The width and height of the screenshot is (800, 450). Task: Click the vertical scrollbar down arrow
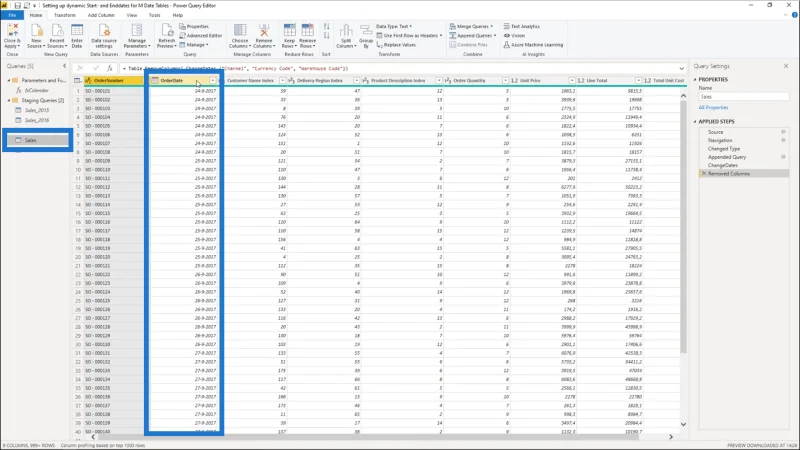(683, 424)
